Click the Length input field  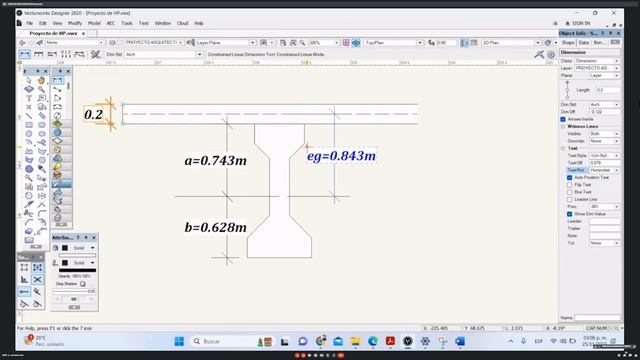(x=608, y=90)
